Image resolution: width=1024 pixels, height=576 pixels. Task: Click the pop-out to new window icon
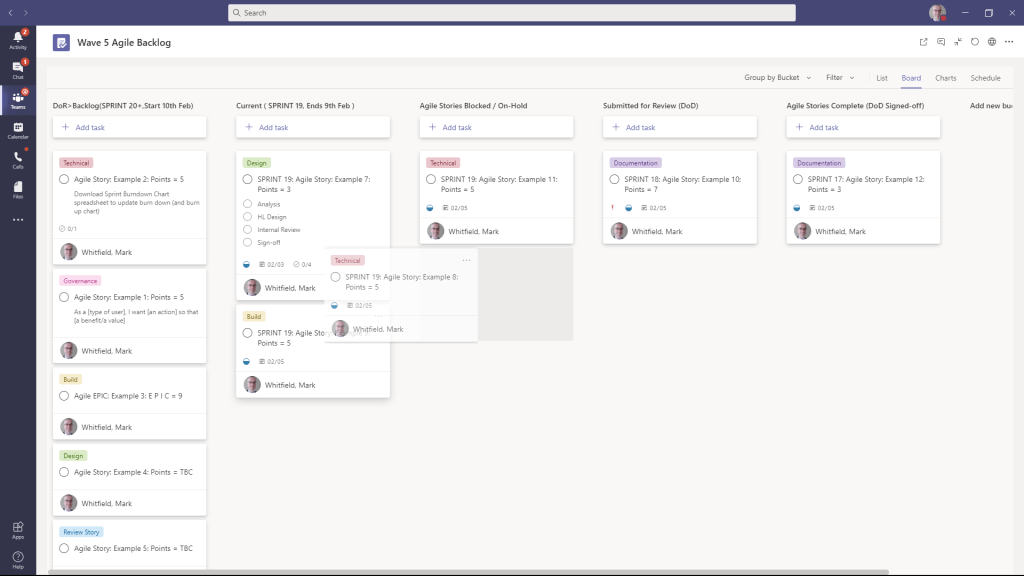[924, 42]
